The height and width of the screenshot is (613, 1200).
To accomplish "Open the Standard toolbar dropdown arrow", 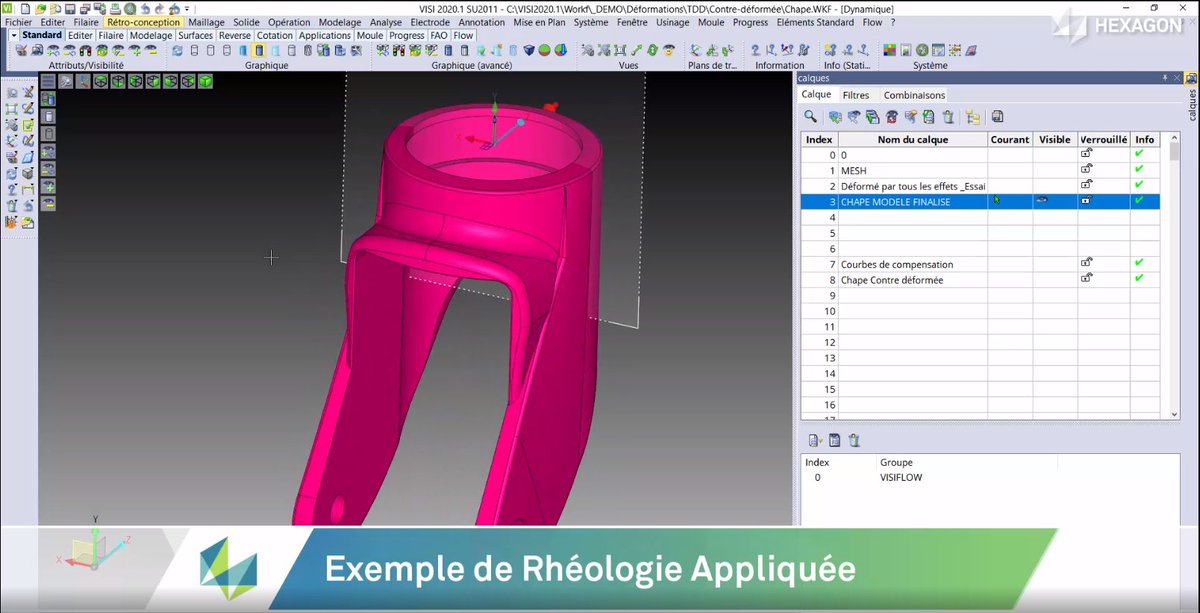I will [13, 33].
